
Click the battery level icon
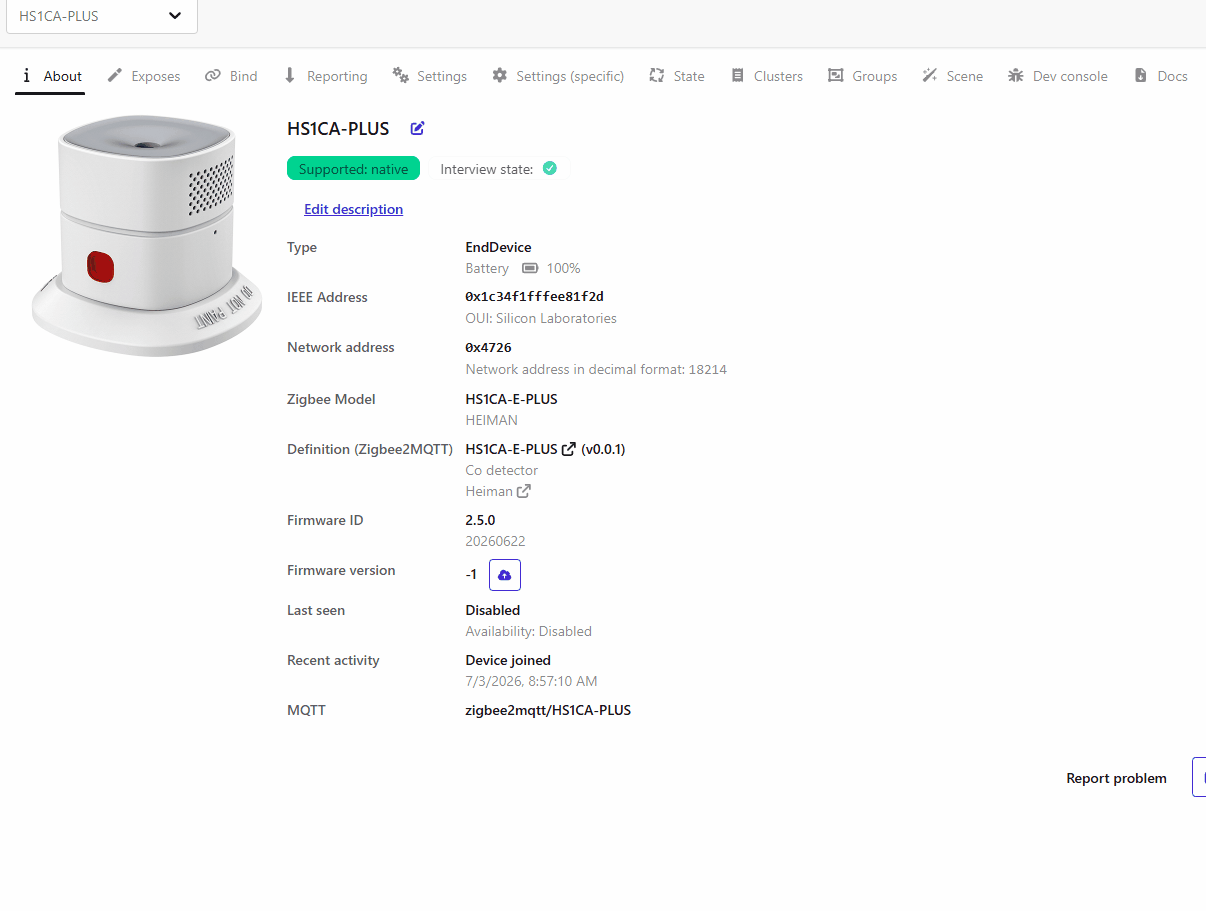[530, 268]
